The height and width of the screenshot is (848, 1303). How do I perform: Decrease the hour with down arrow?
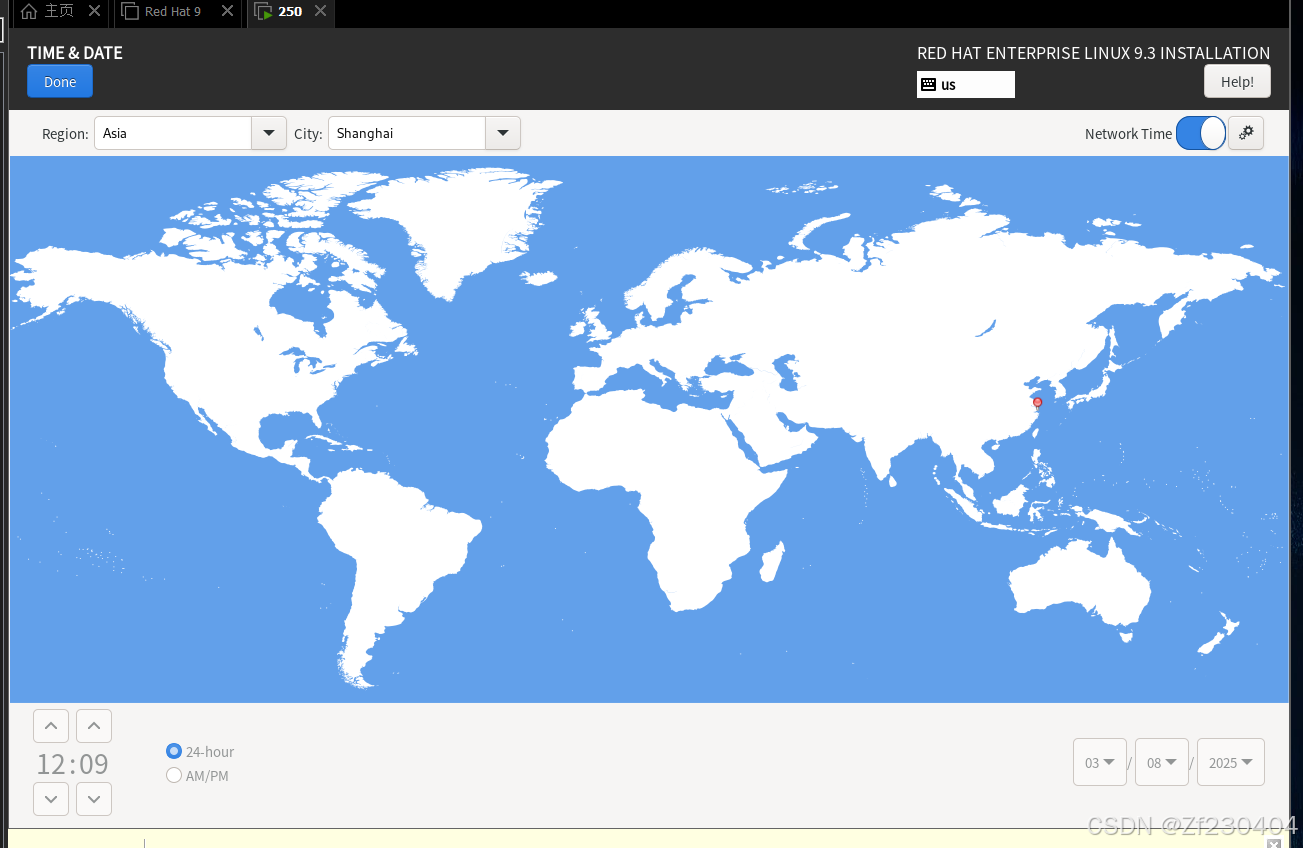pos(51,799)
